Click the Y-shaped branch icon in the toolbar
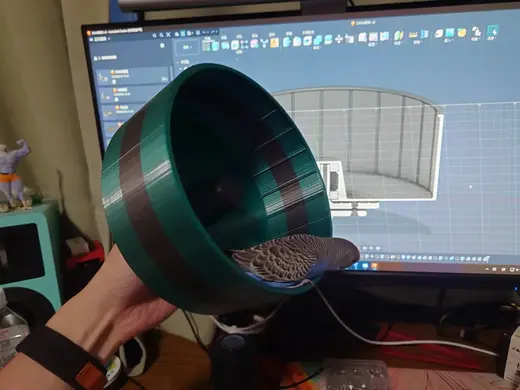Image resolution: width=520 pixels, height=390 pixels. [264, 43]
